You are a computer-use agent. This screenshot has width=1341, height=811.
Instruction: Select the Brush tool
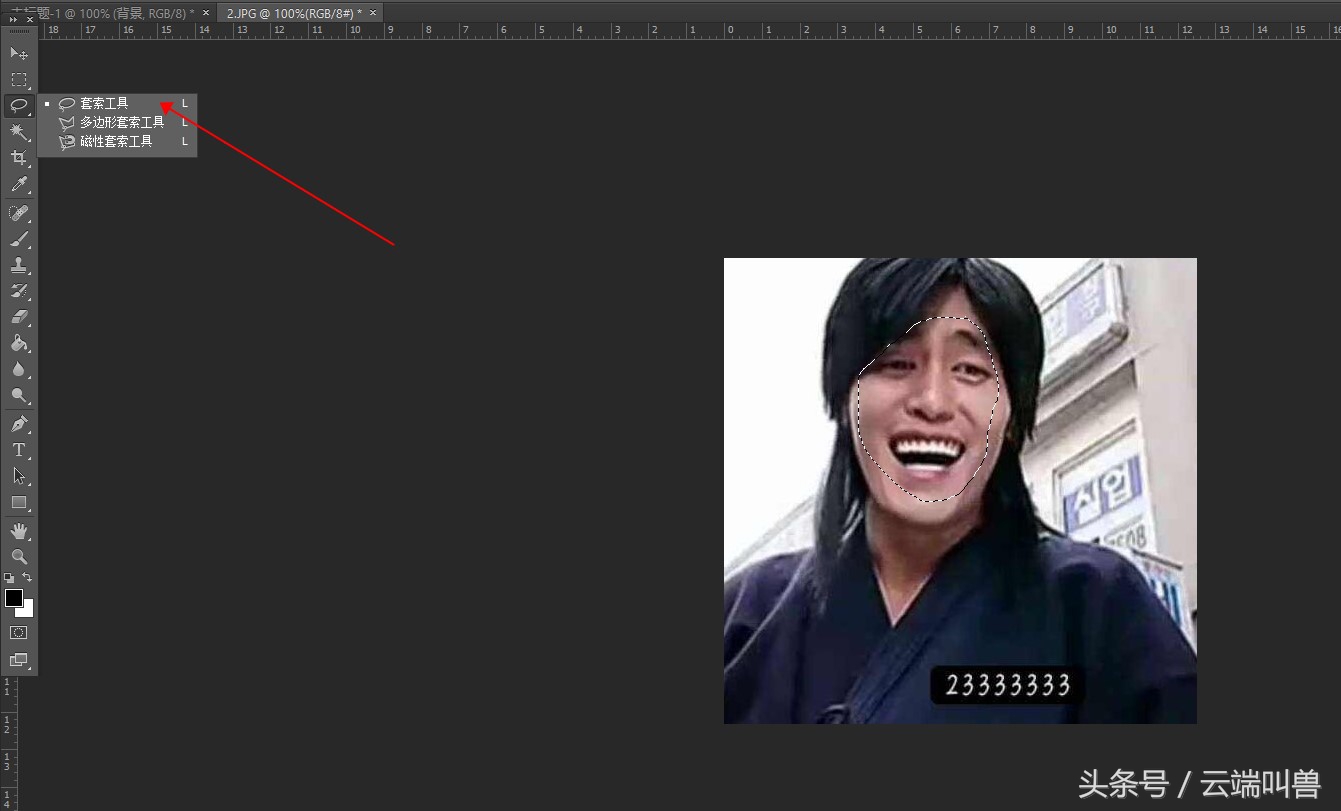pos(18,239)
